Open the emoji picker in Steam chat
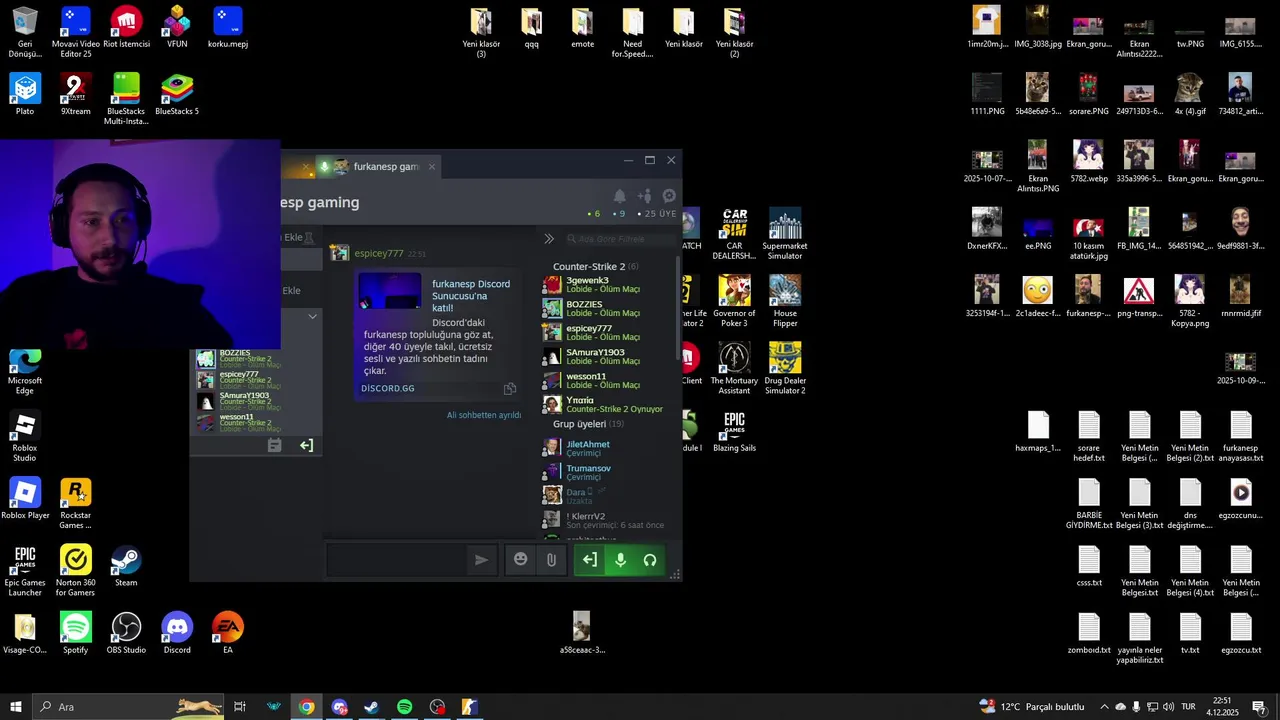Viewport: 1280px width, 720px height. point(520,560)
